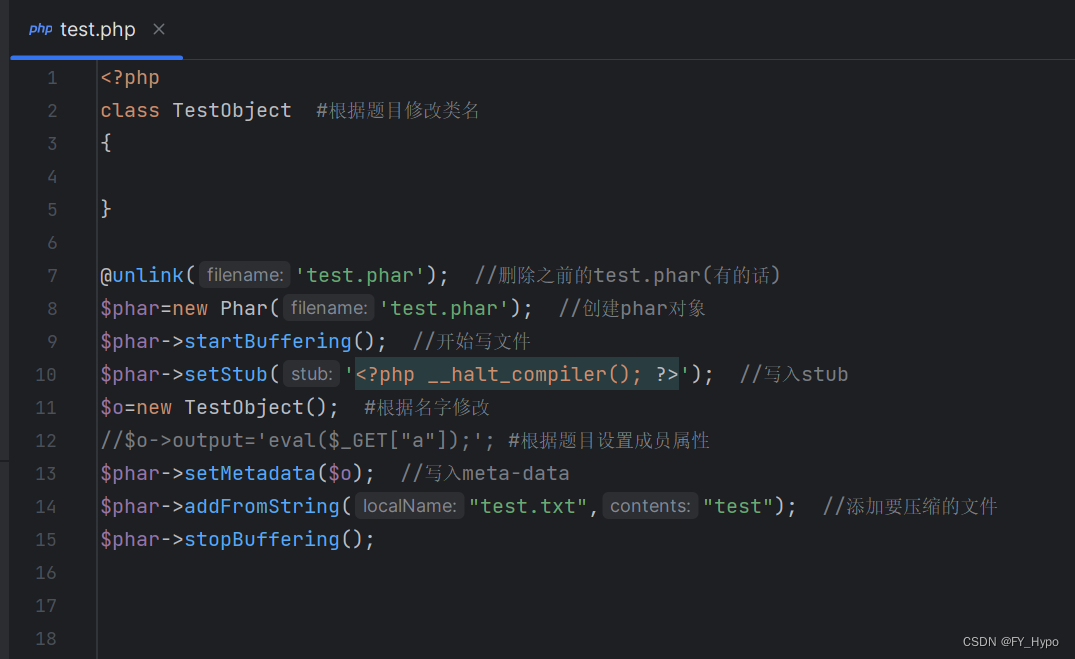Click the contents: parameter hint
Image resolution: width=1075 pixels, height=659 pixels.
coord(650,506)
